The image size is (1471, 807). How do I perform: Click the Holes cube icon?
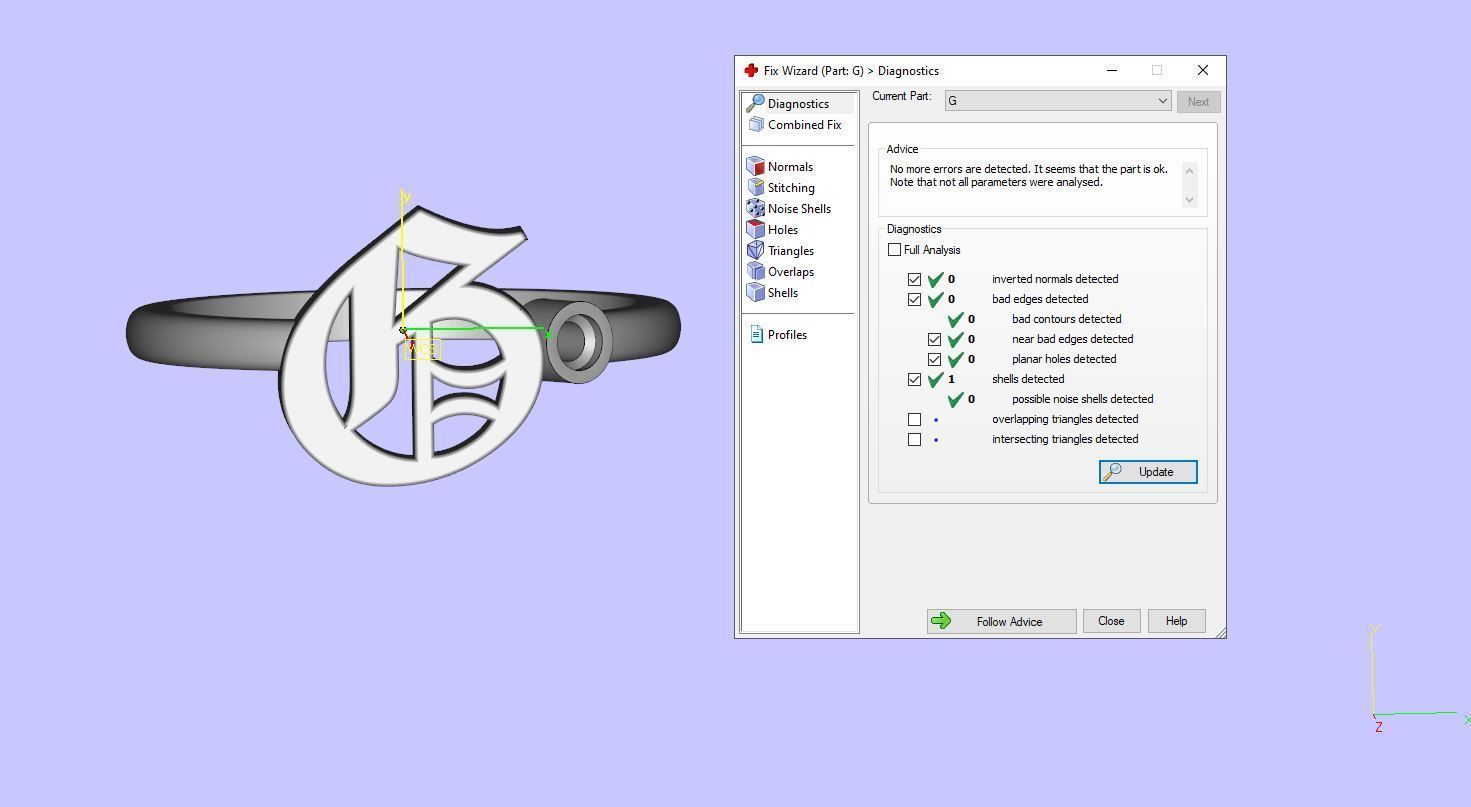pos(756,230)
